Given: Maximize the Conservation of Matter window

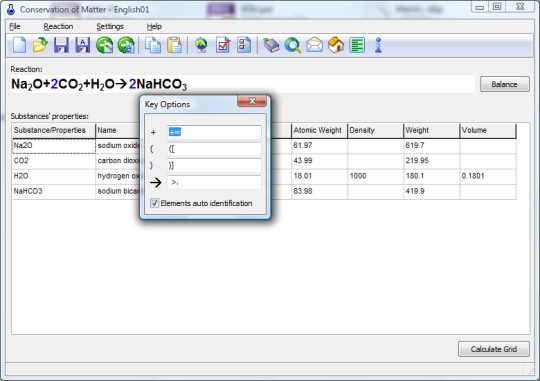Looking at the screenshot, I should click(497, 7).
